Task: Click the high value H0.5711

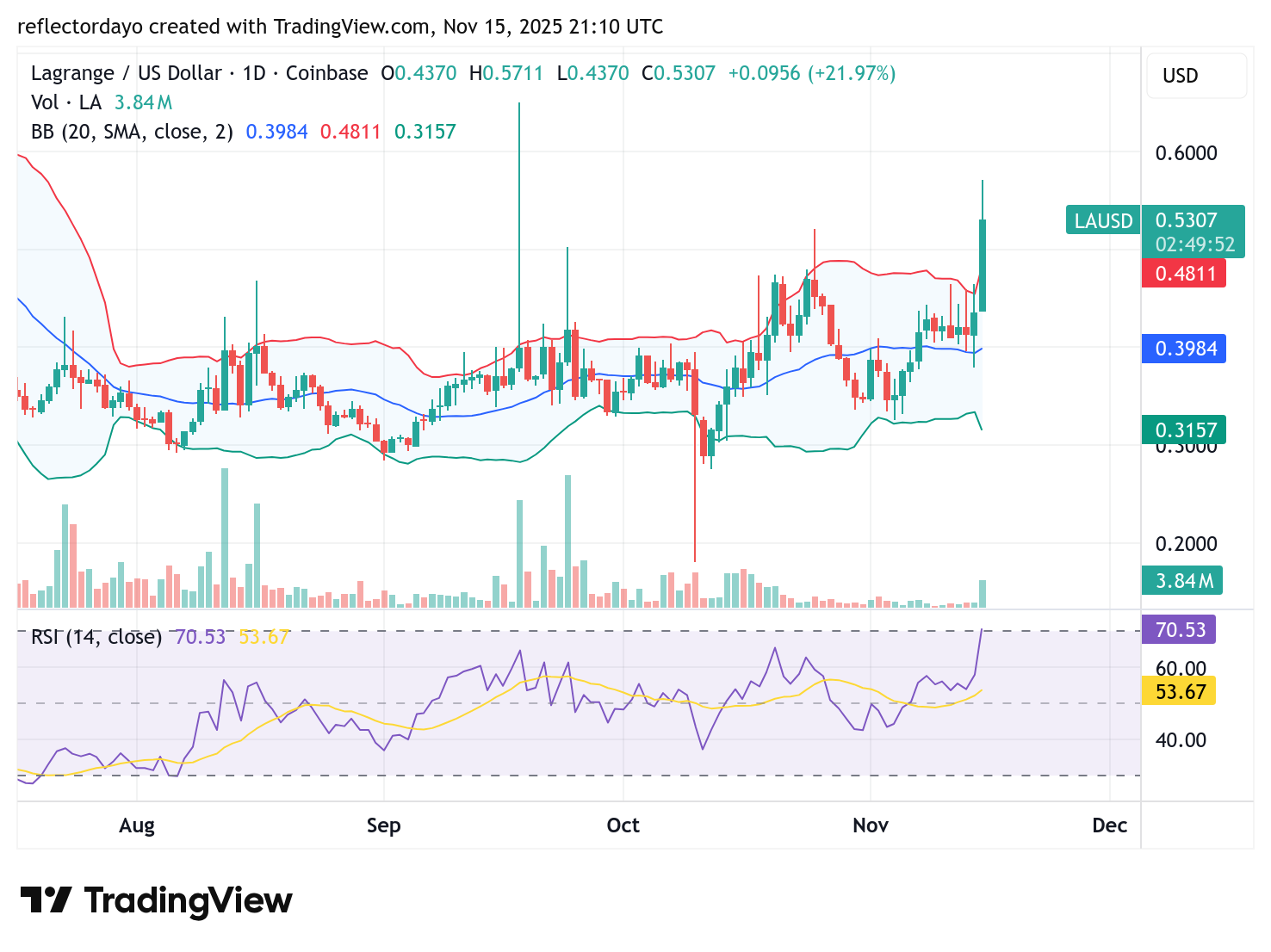Action: click(x=506, y=73)
